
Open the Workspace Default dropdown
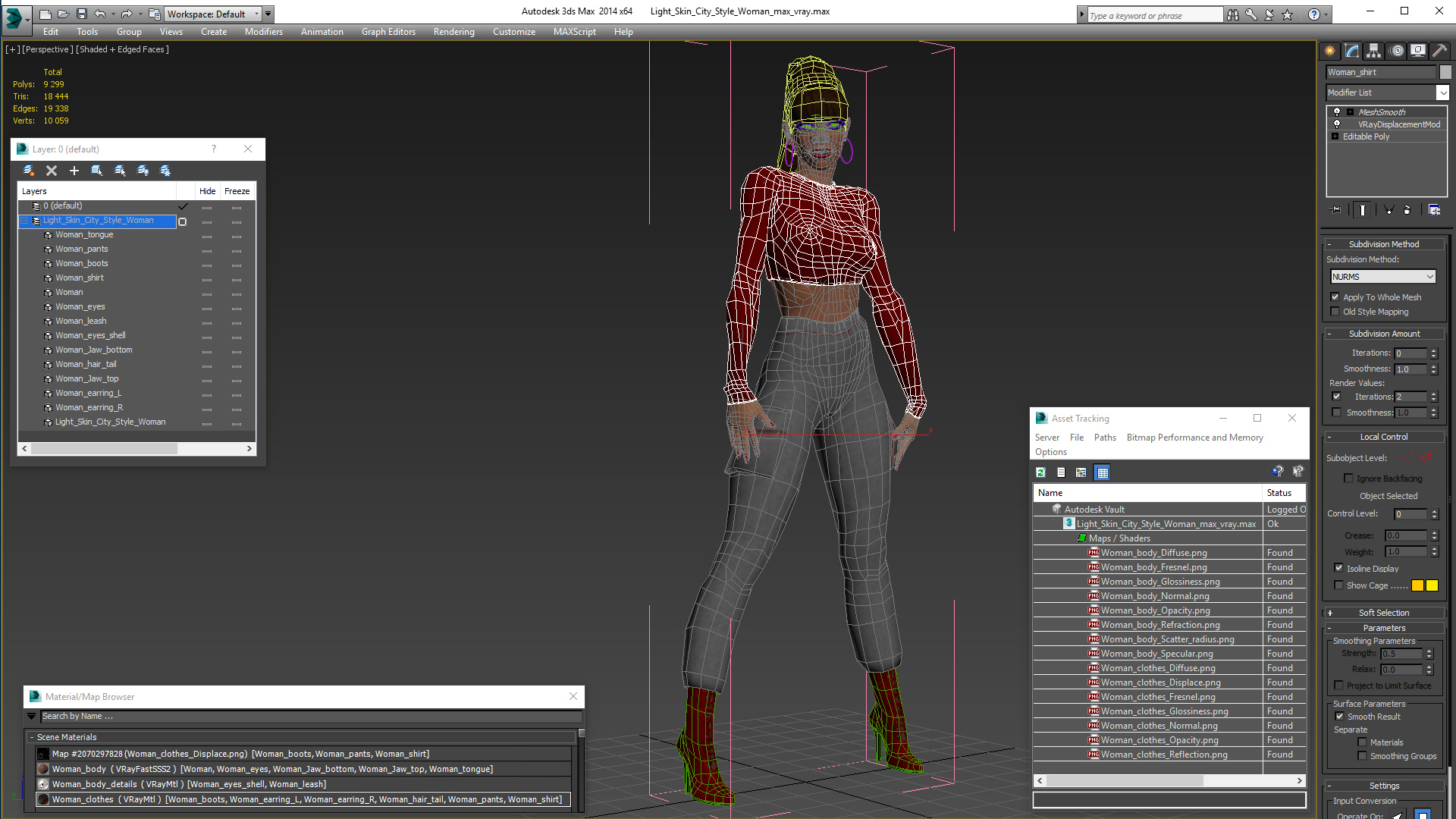[x=214, y=14]
